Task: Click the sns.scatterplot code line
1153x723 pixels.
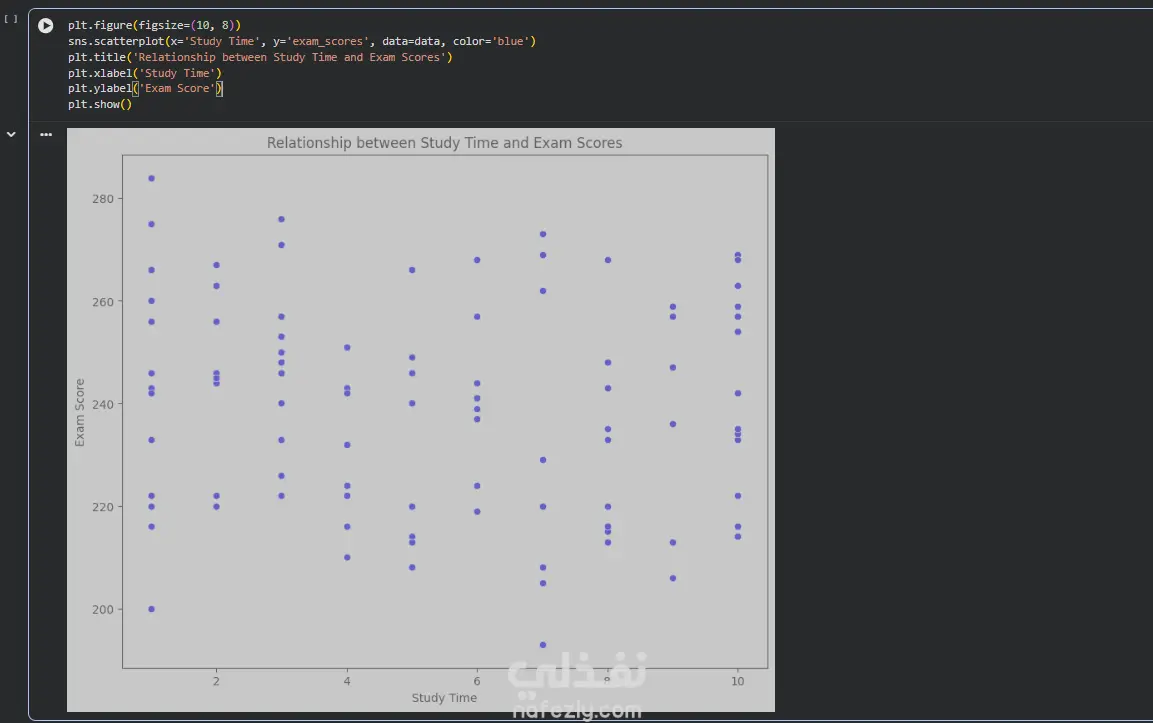Action: pos(301,41)
